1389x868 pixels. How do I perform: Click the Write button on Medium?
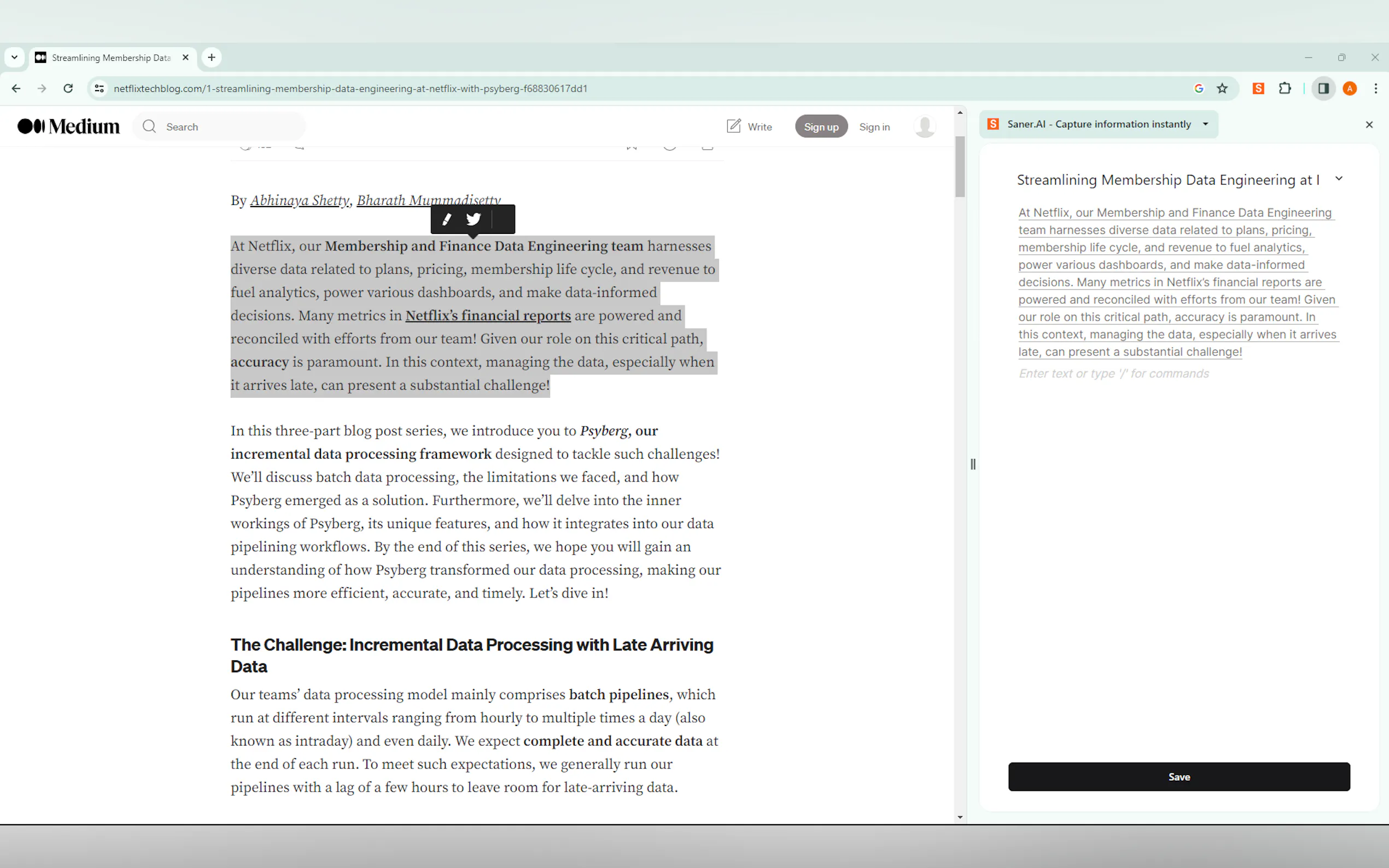pyautogui.click(x=749, y=126)
